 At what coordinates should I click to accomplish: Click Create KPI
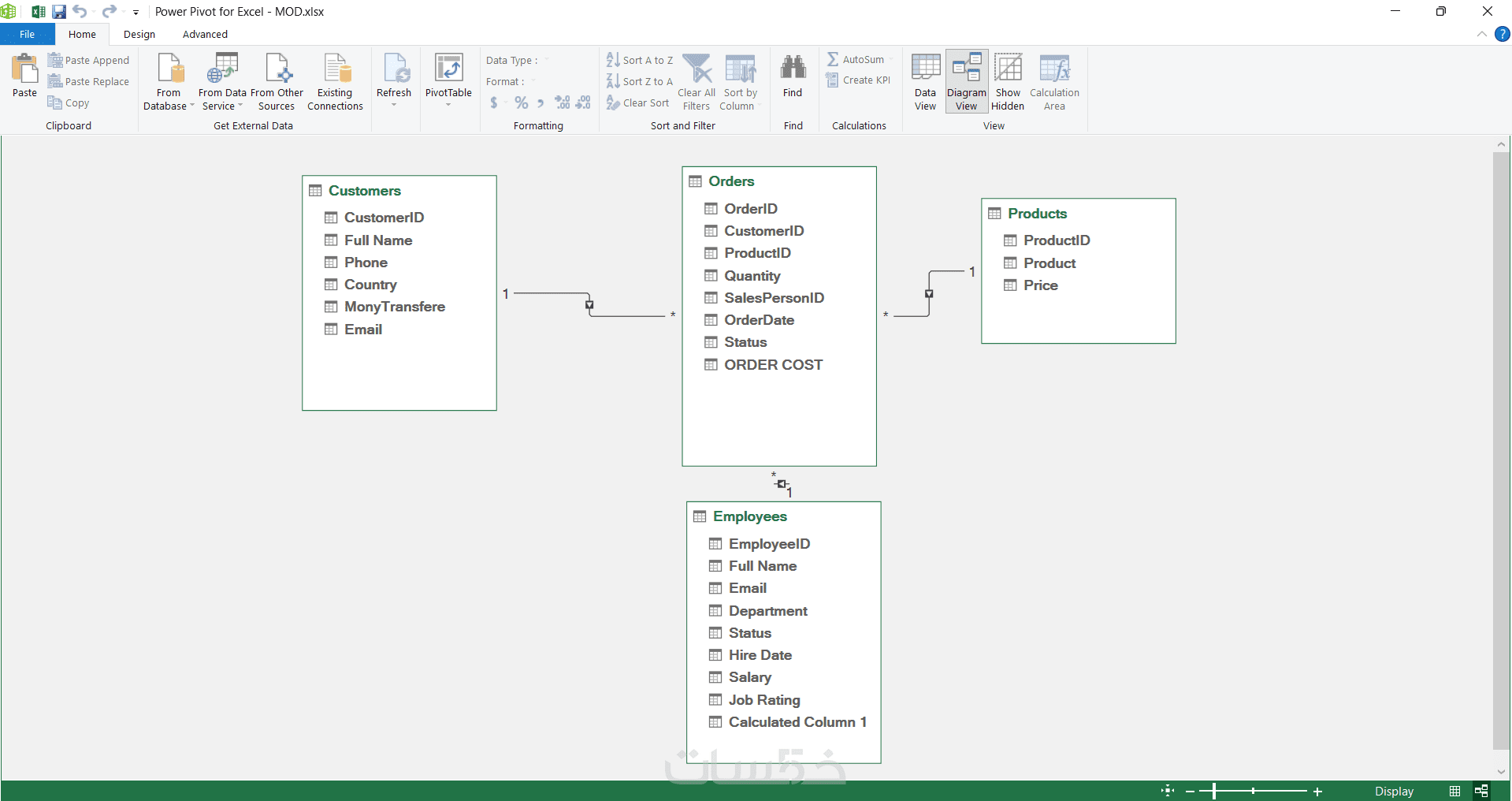click(x=858, y=80)
